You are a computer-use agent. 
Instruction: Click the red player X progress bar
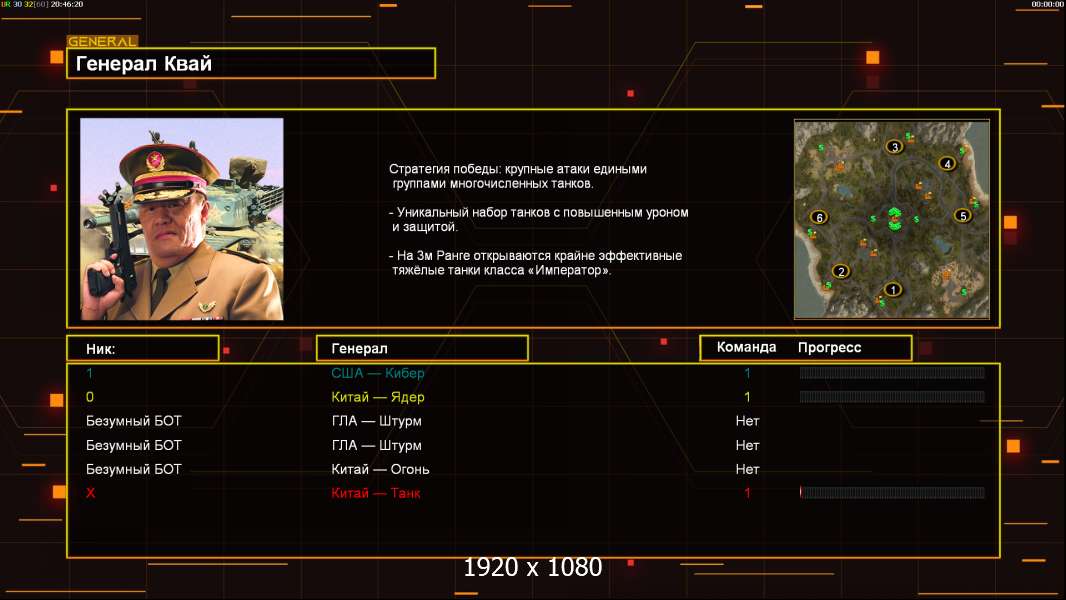tap(892, 493)
